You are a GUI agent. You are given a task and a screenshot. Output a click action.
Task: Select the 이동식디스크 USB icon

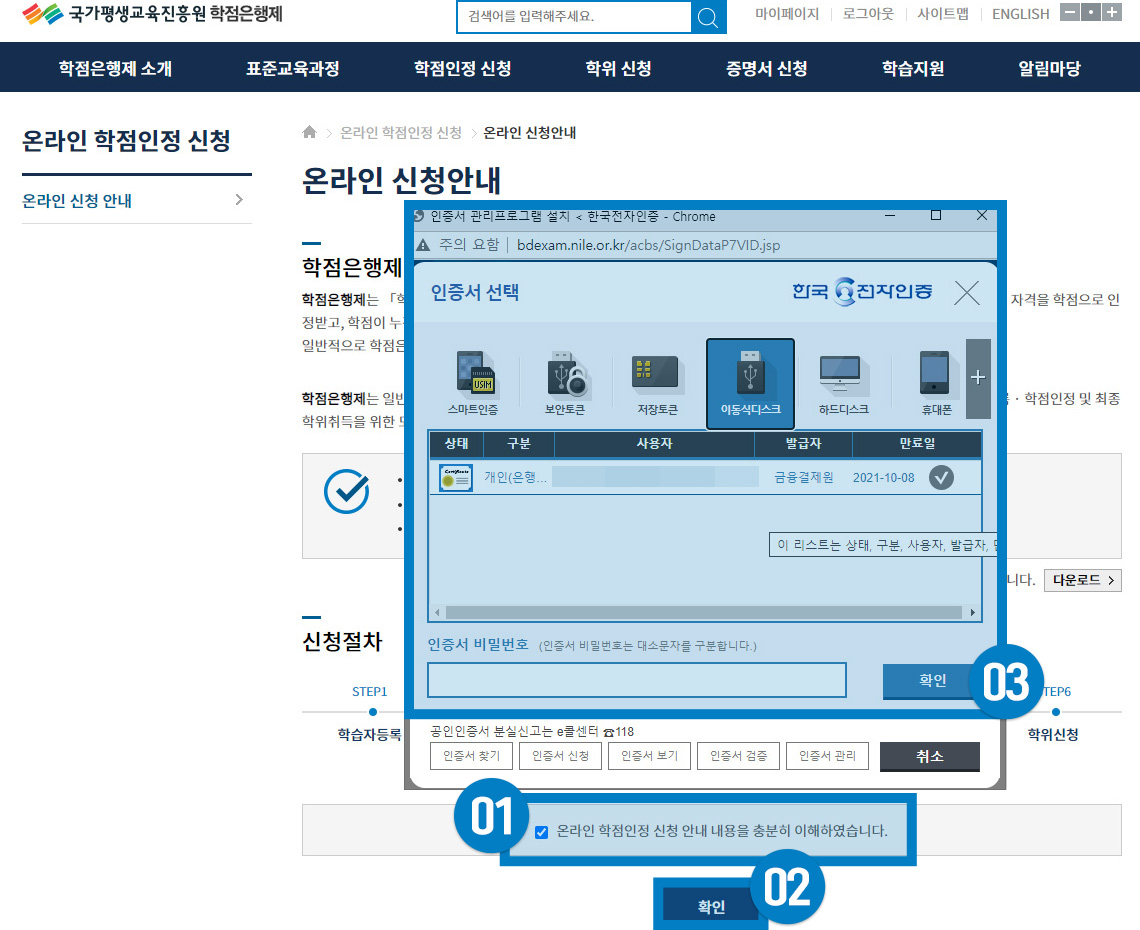pyautogui.click(x=750, y=381)
